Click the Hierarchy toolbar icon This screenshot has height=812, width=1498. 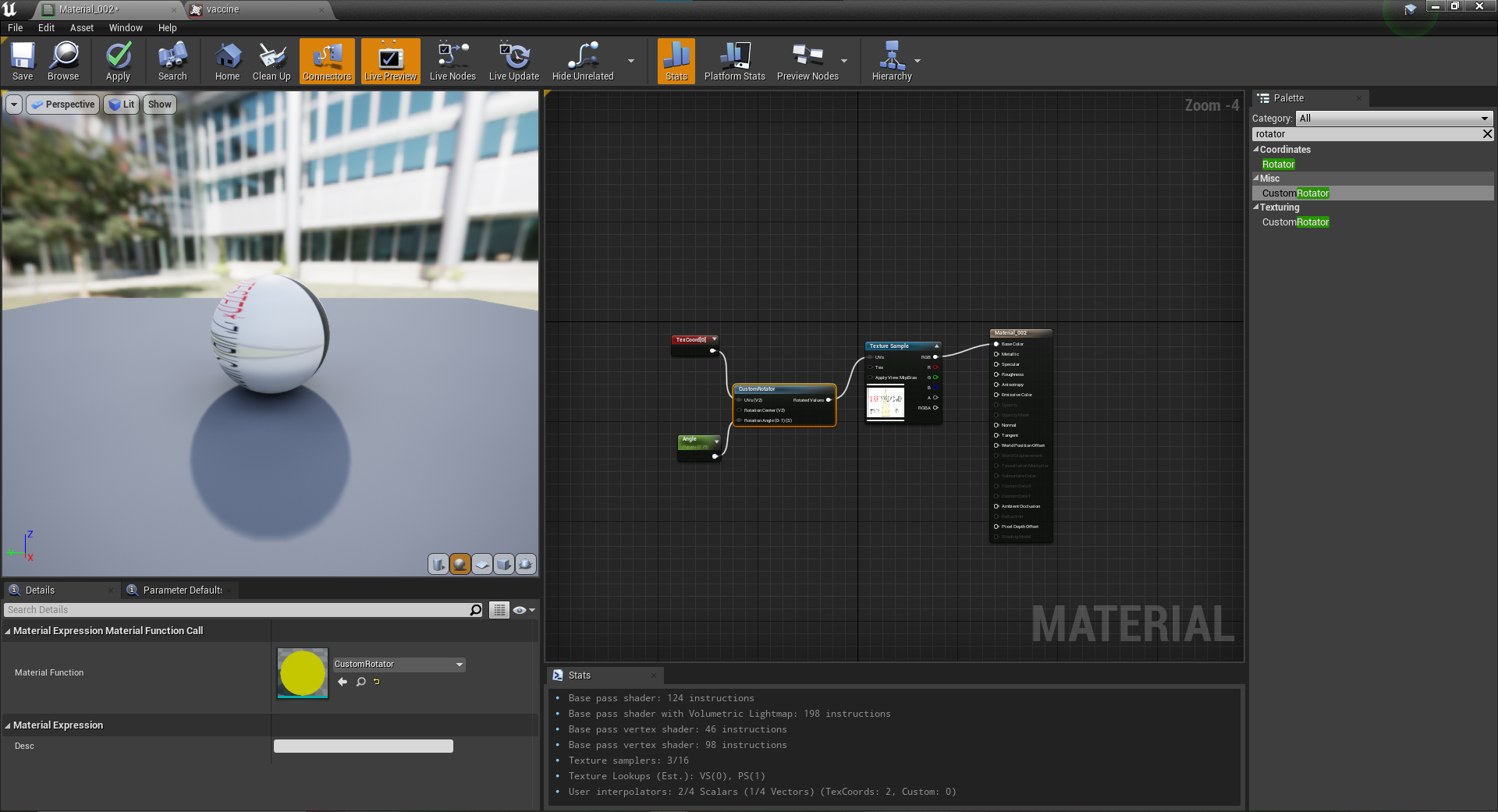(892, 62)
